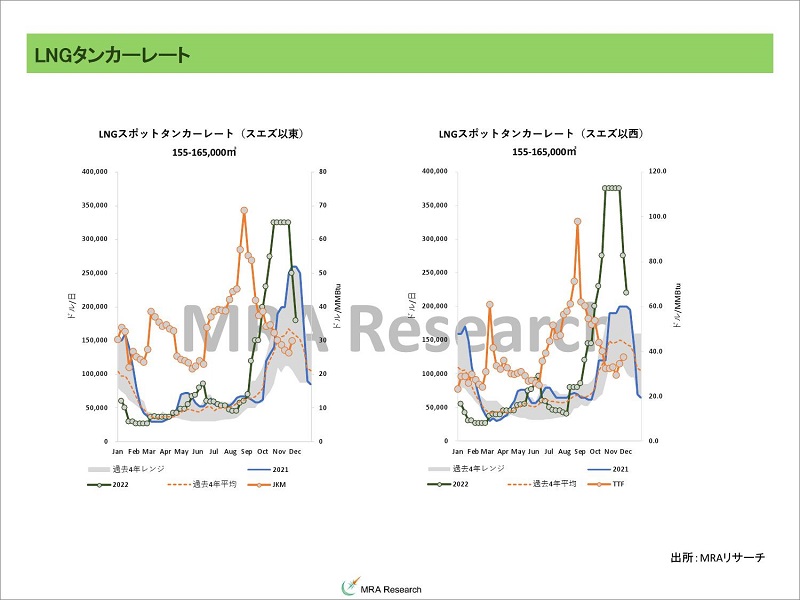The image size is (800, 600).
Task: Select the 過去4年平均 dashed legend in Suez-West chart
Action: point(519,485)
